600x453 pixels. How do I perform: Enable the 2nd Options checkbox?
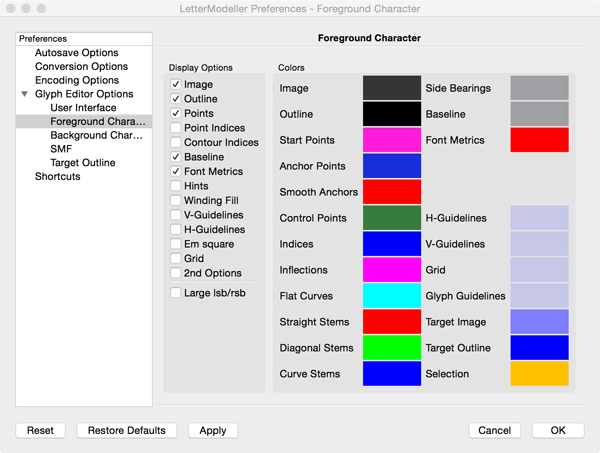pos(176,273)
